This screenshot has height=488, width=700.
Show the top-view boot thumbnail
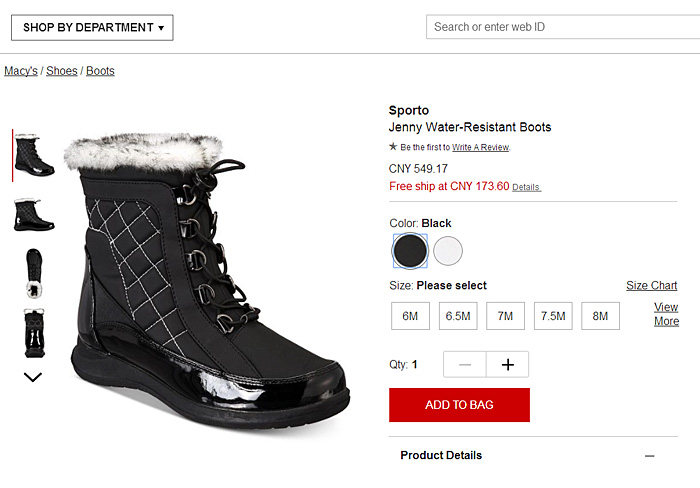click(34, 273)
